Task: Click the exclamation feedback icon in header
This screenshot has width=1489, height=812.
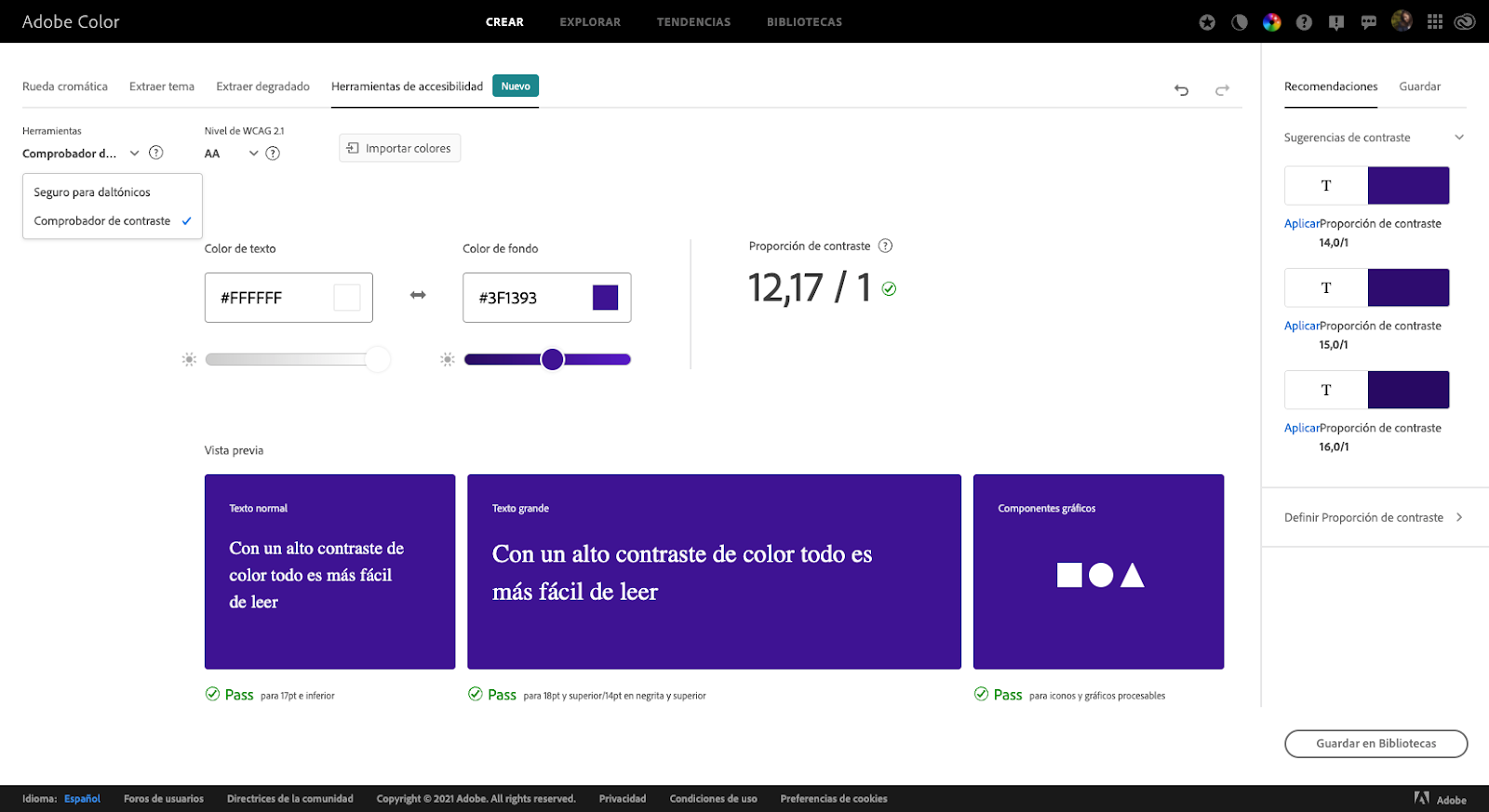Action: (1336, 23)
